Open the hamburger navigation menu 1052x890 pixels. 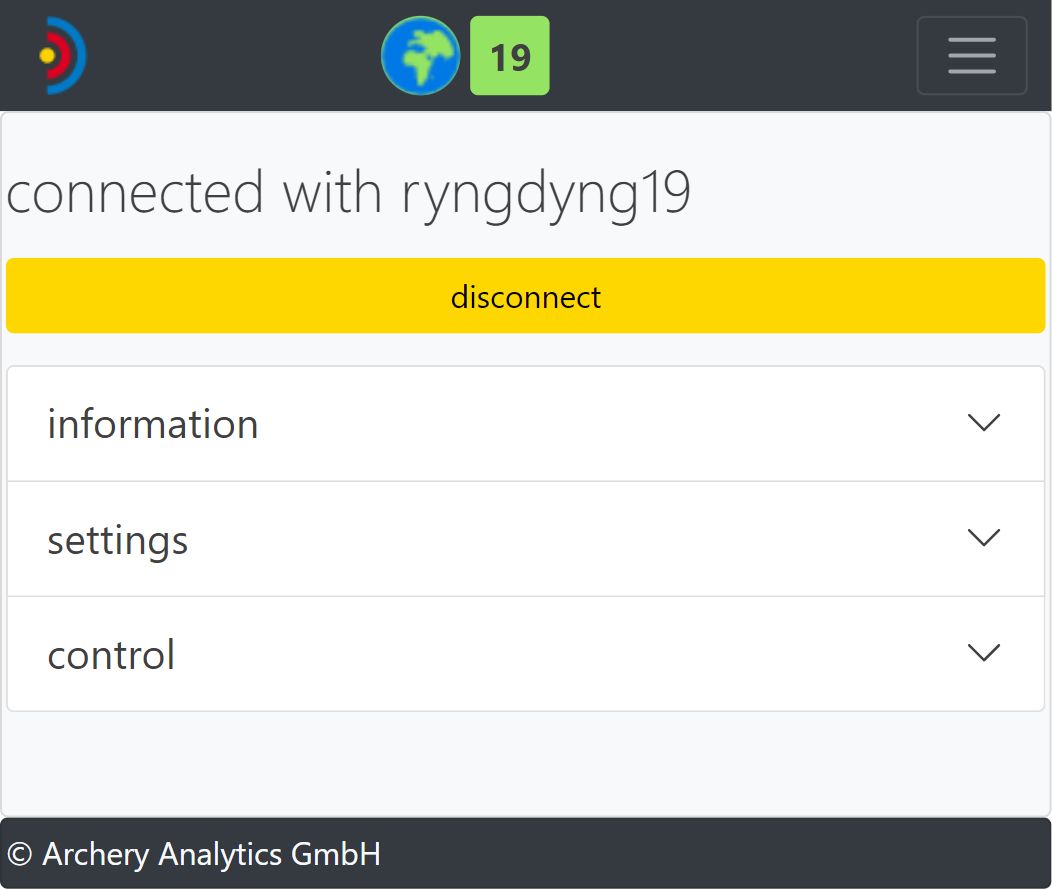click(x=971, y=56)
